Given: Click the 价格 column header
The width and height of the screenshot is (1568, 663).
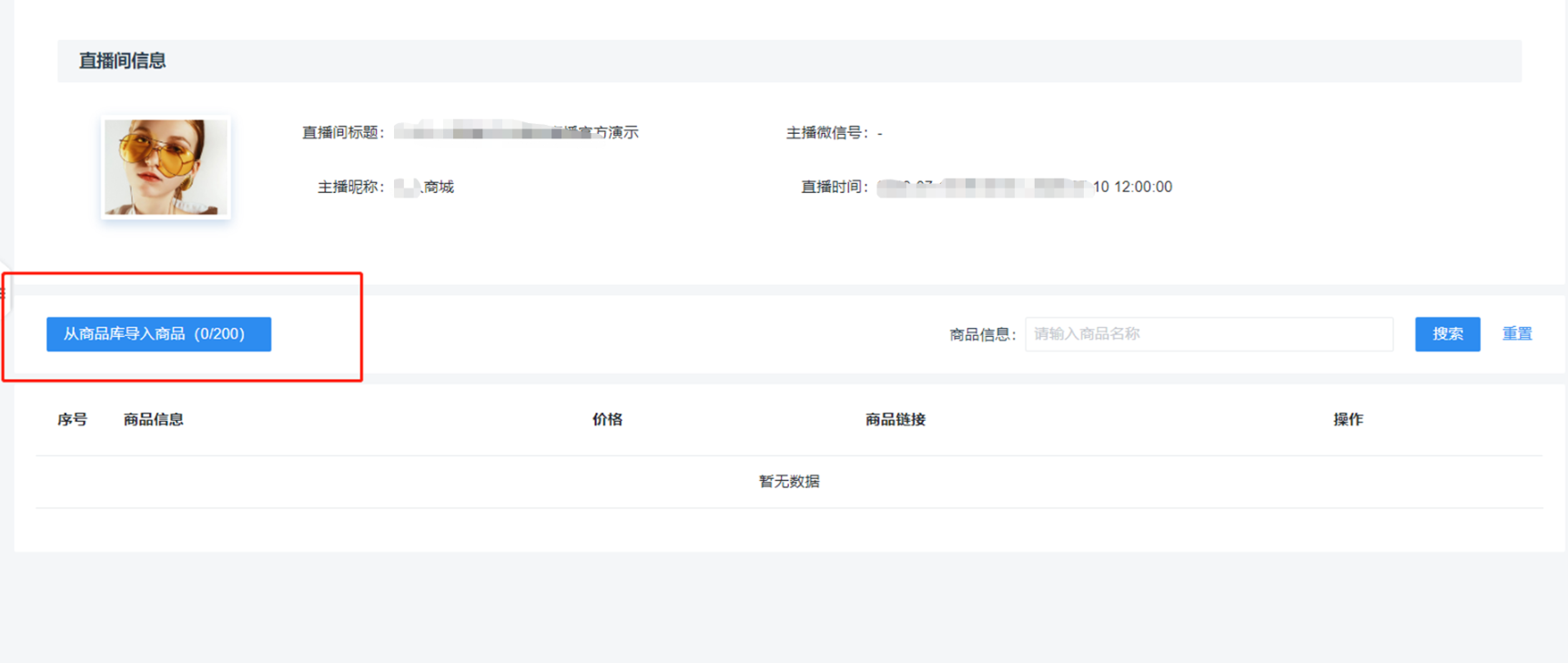Looking at the screenshot, I should (607, 420).
